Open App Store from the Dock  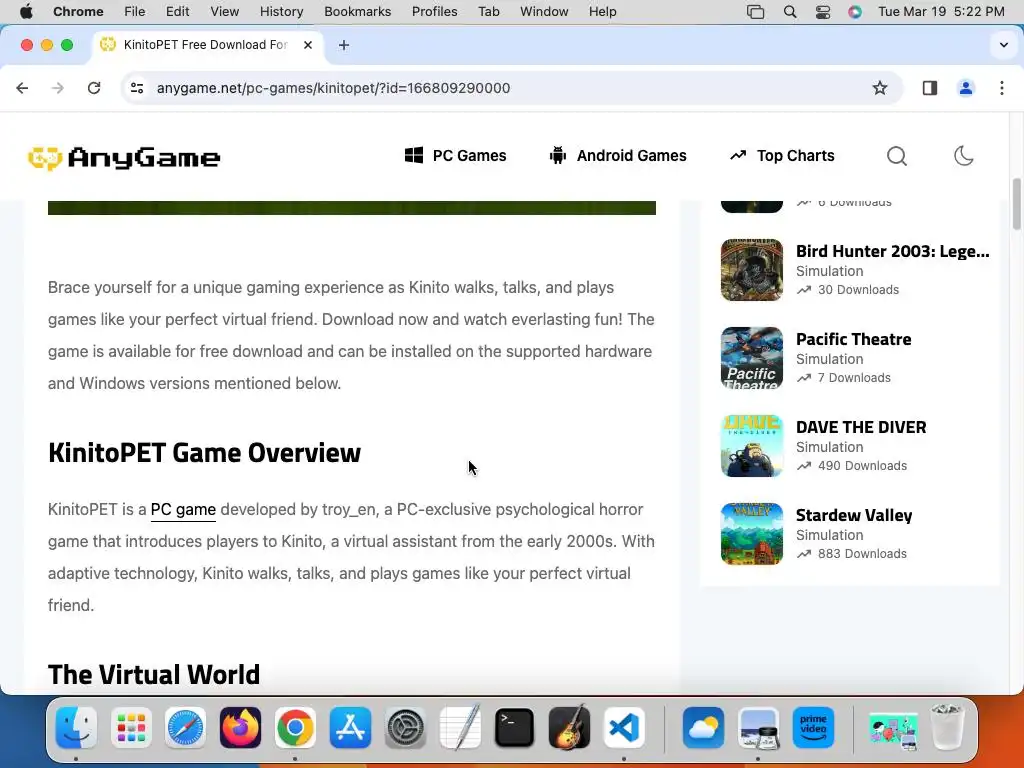(x=350, y=727)
